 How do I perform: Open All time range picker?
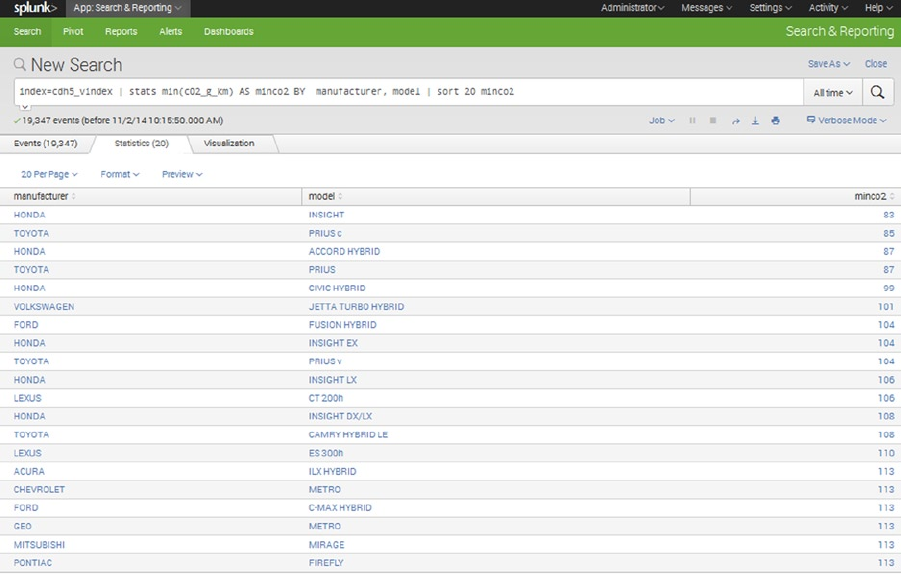pyautogui.click(x=833, y=93)
